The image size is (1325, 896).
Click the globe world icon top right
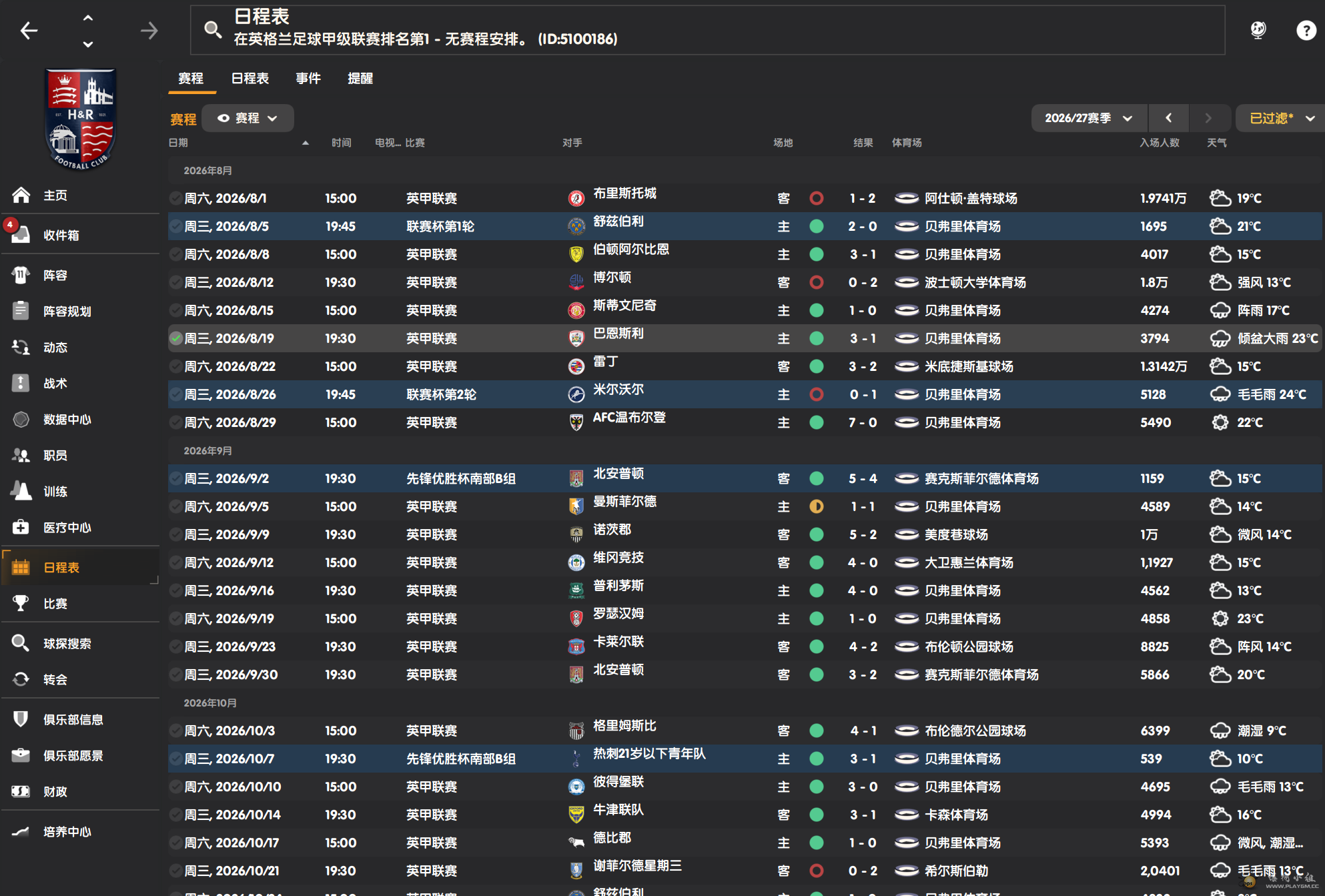point(1258,30)
